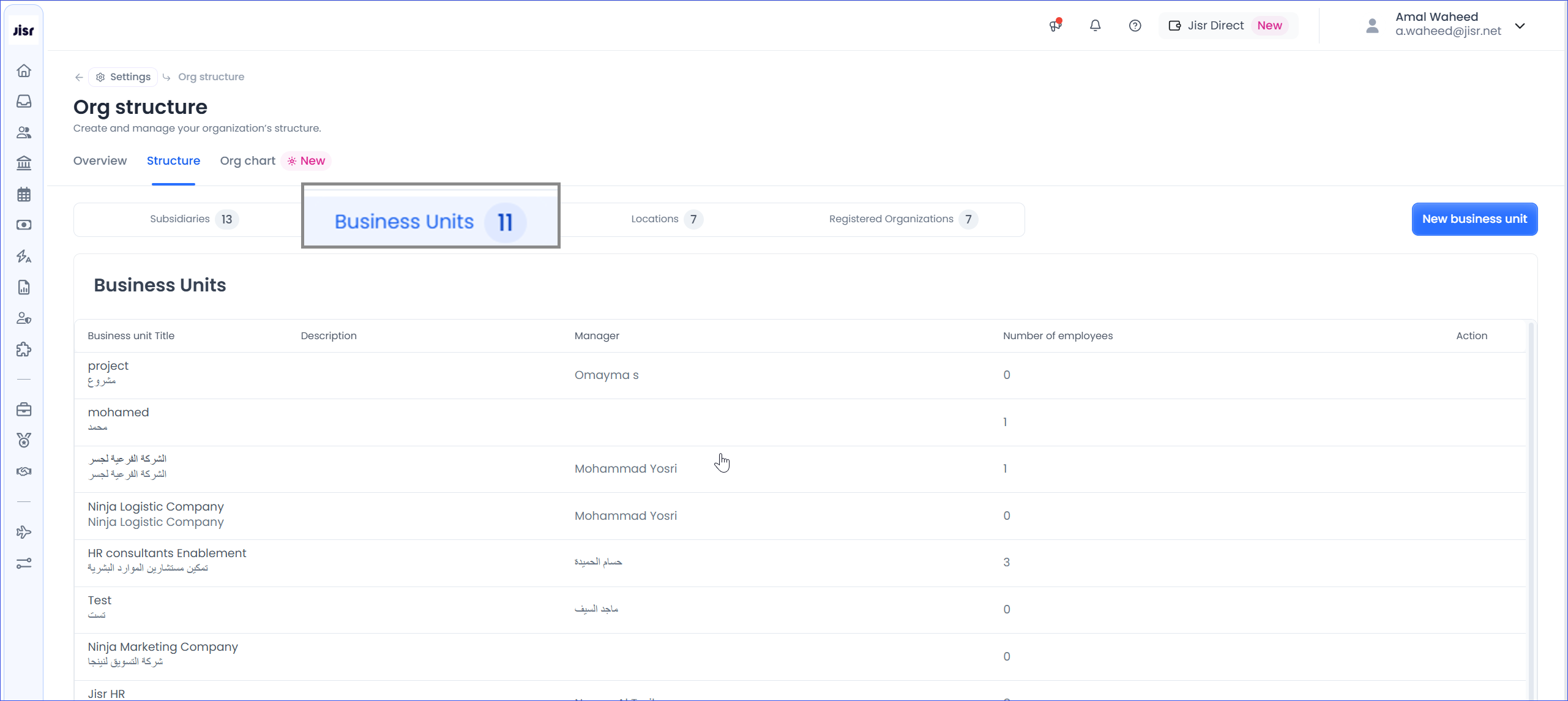Open the Calendar icon in sidebar

click(24, 195)
